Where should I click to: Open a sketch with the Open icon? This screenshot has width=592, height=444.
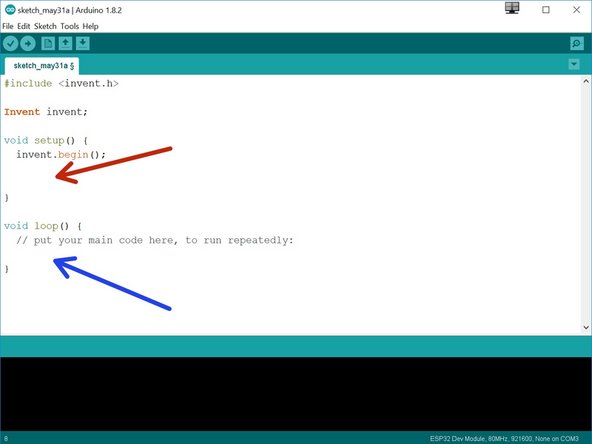tap(65, 43)
